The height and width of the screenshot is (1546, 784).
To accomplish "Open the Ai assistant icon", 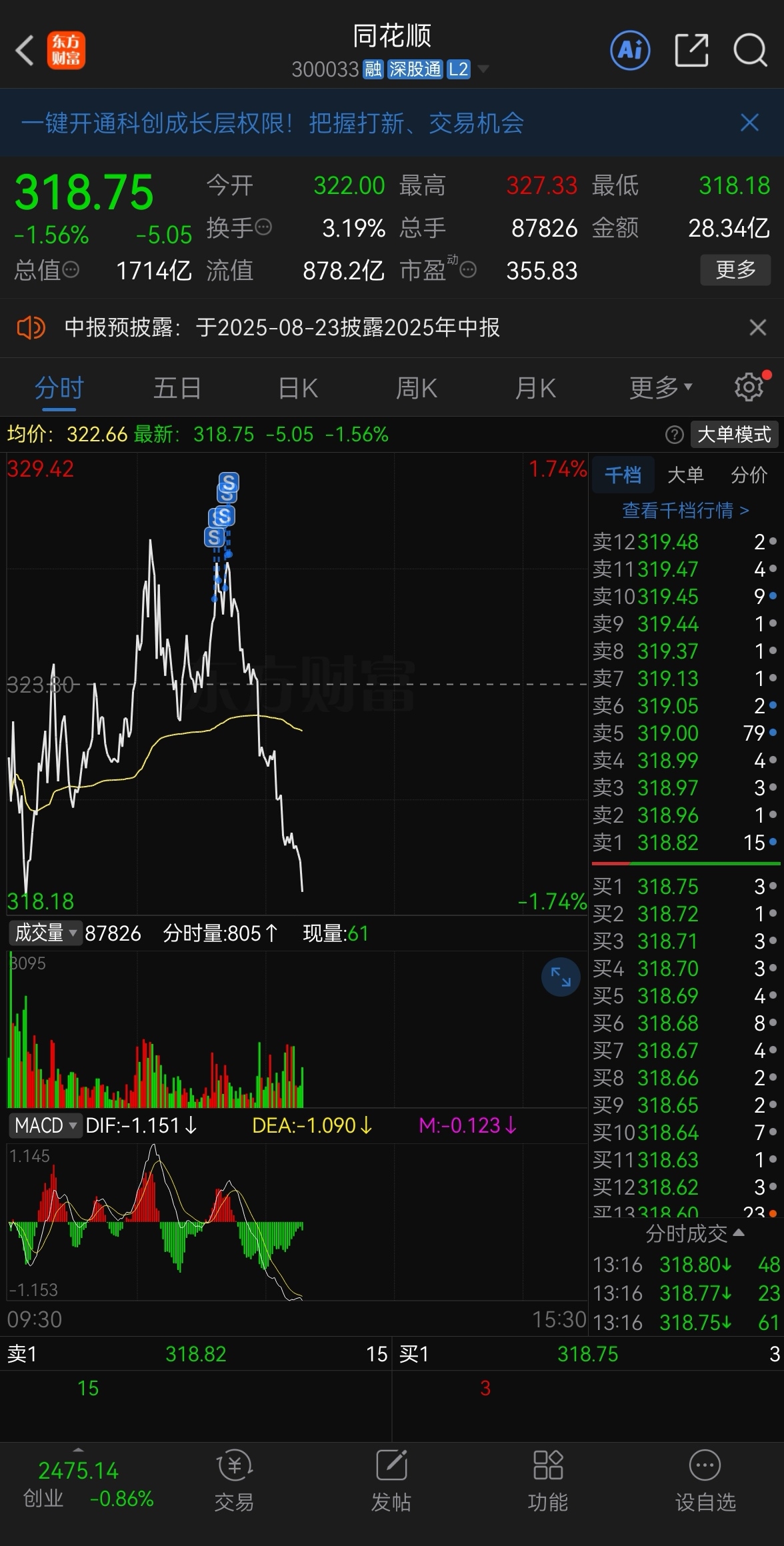I will click(630, 50).
